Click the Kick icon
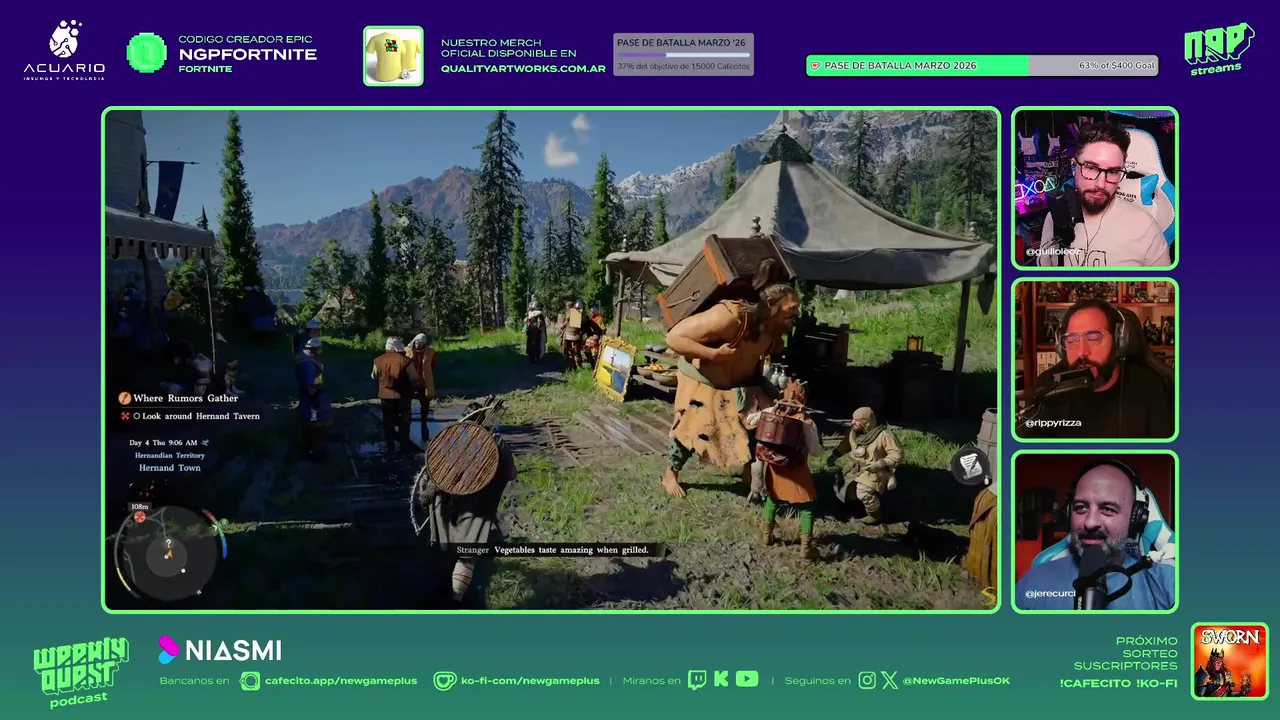 click(721, 680)
